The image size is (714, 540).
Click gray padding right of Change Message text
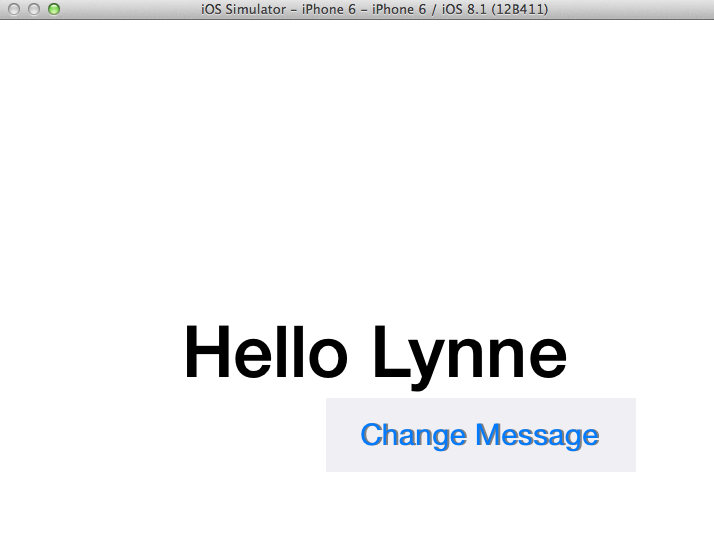click(x=618, y=435)
